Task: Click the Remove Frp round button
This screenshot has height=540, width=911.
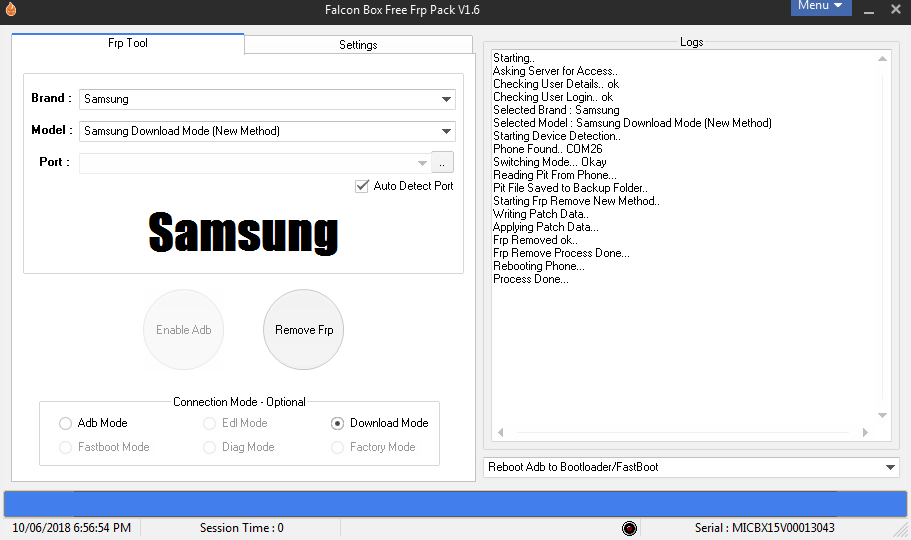Action: click(304, 330)
